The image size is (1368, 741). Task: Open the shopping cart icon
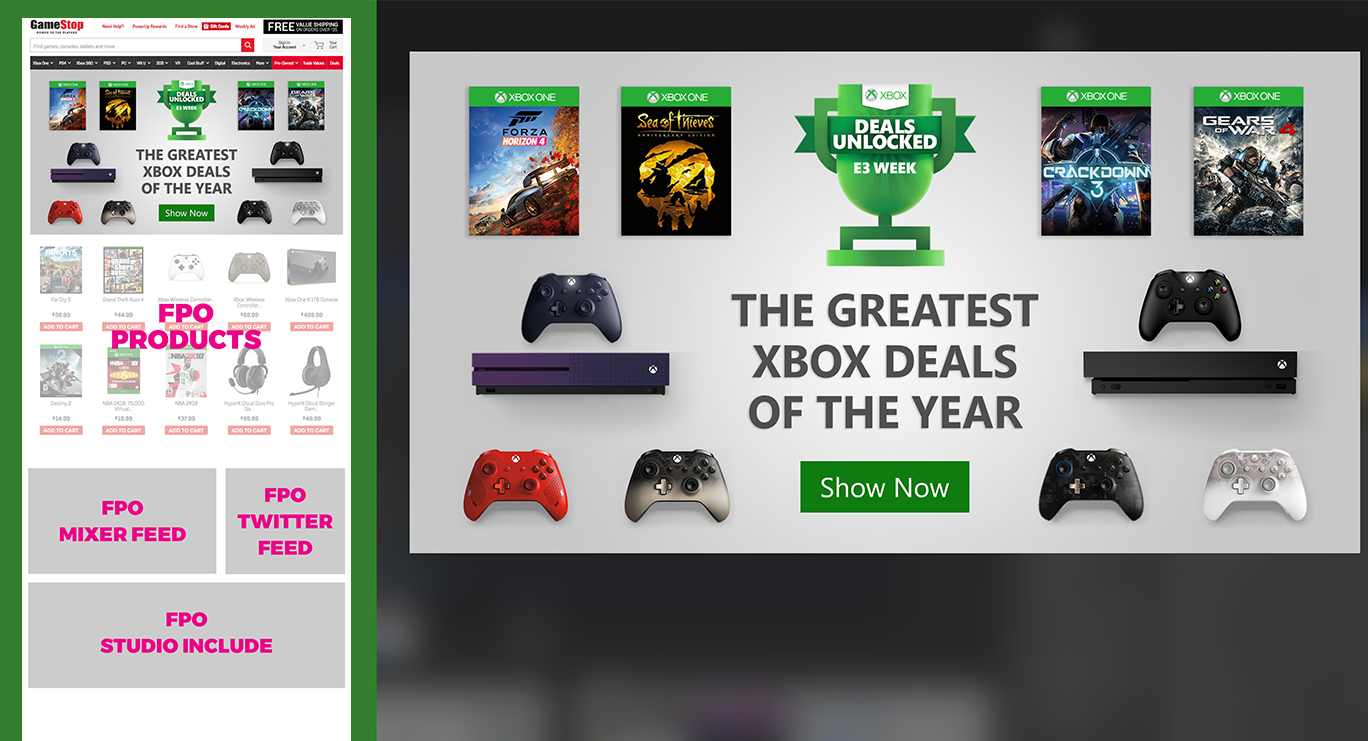click(x=319, y=45)
